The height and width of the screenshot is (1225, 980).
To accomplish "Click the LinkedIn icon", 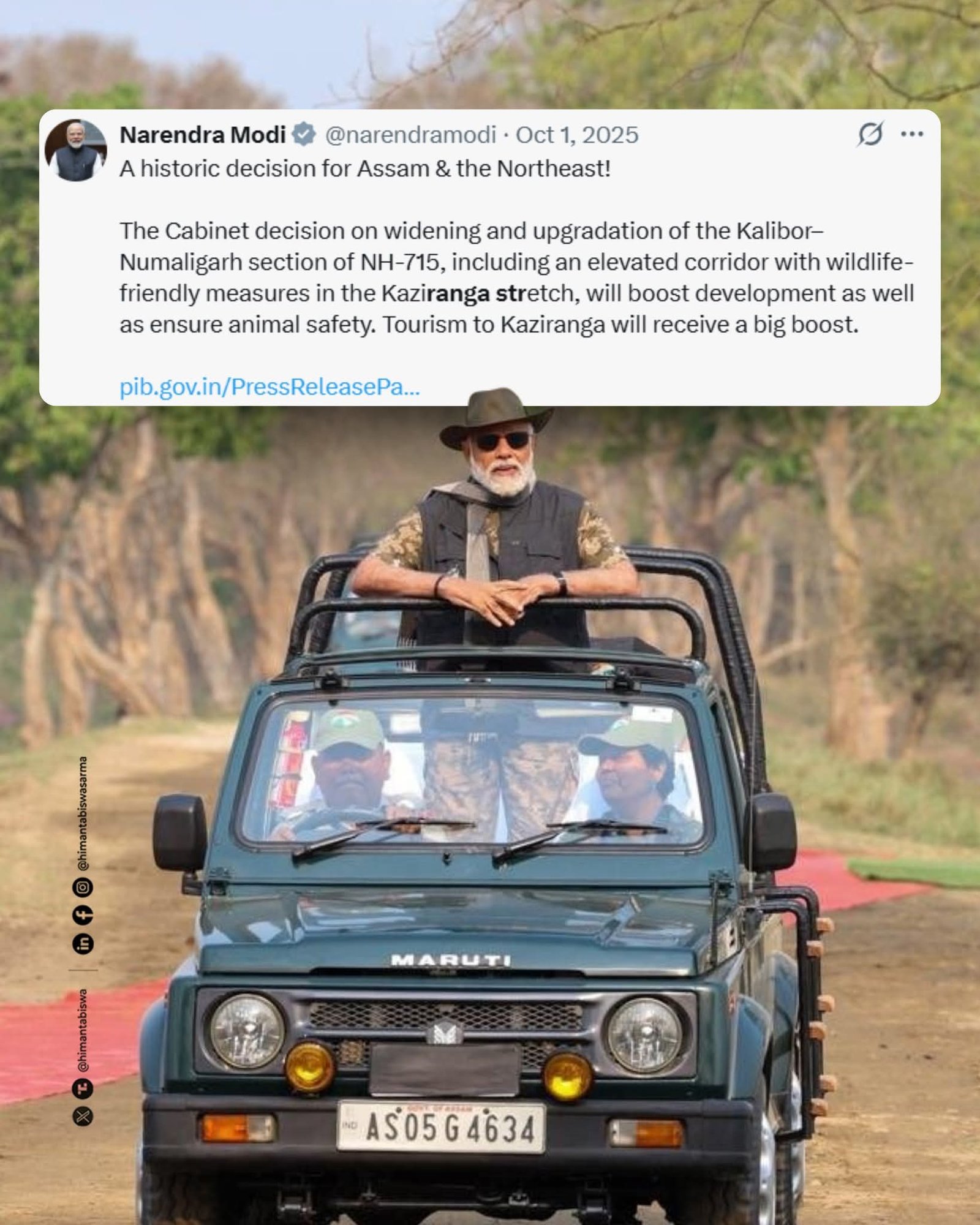I will click(x=83, y=944).
